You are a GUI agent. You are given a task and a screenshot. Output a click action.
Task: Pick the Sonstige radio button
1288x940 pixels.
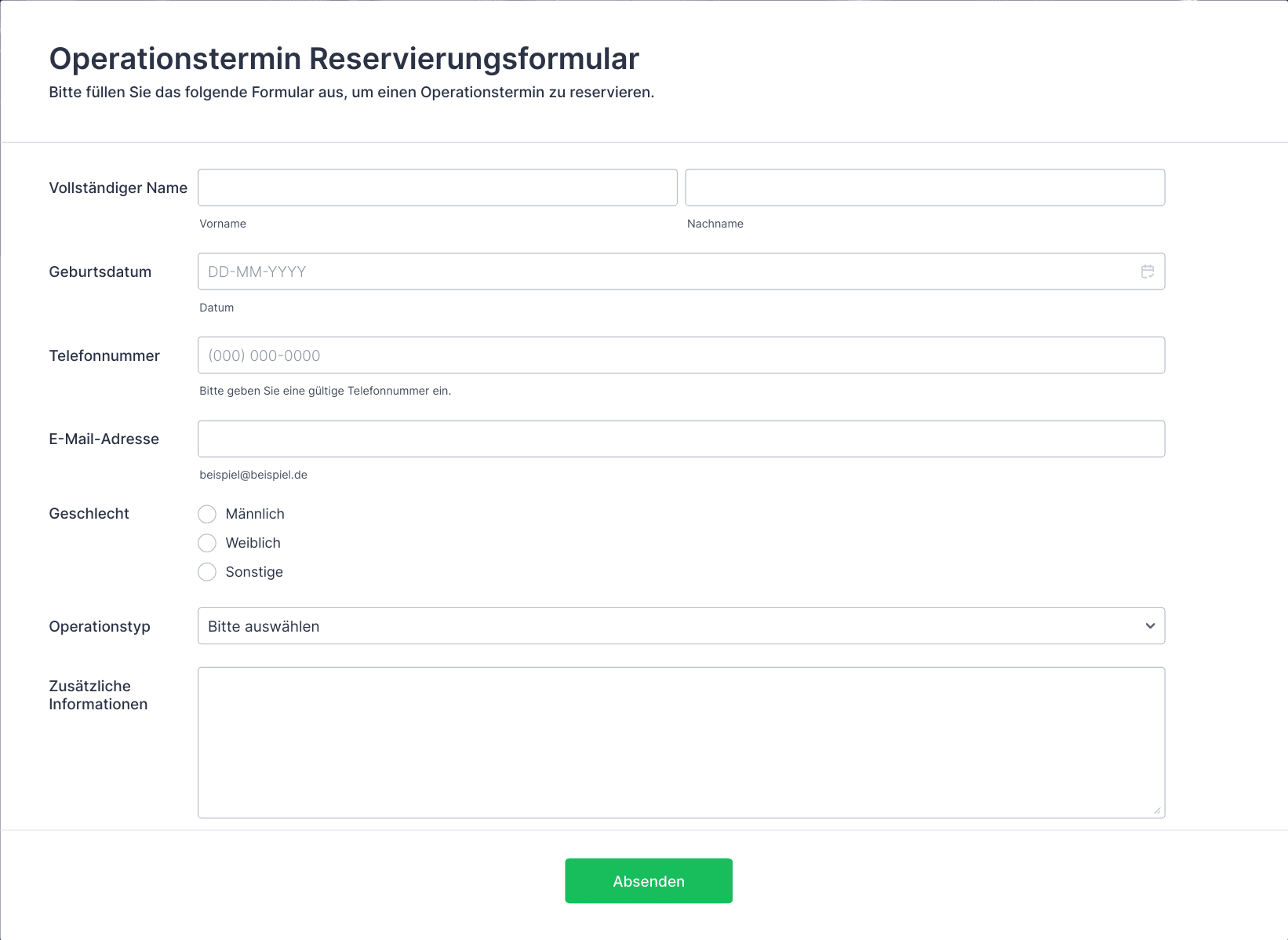[x=207, y=572]
